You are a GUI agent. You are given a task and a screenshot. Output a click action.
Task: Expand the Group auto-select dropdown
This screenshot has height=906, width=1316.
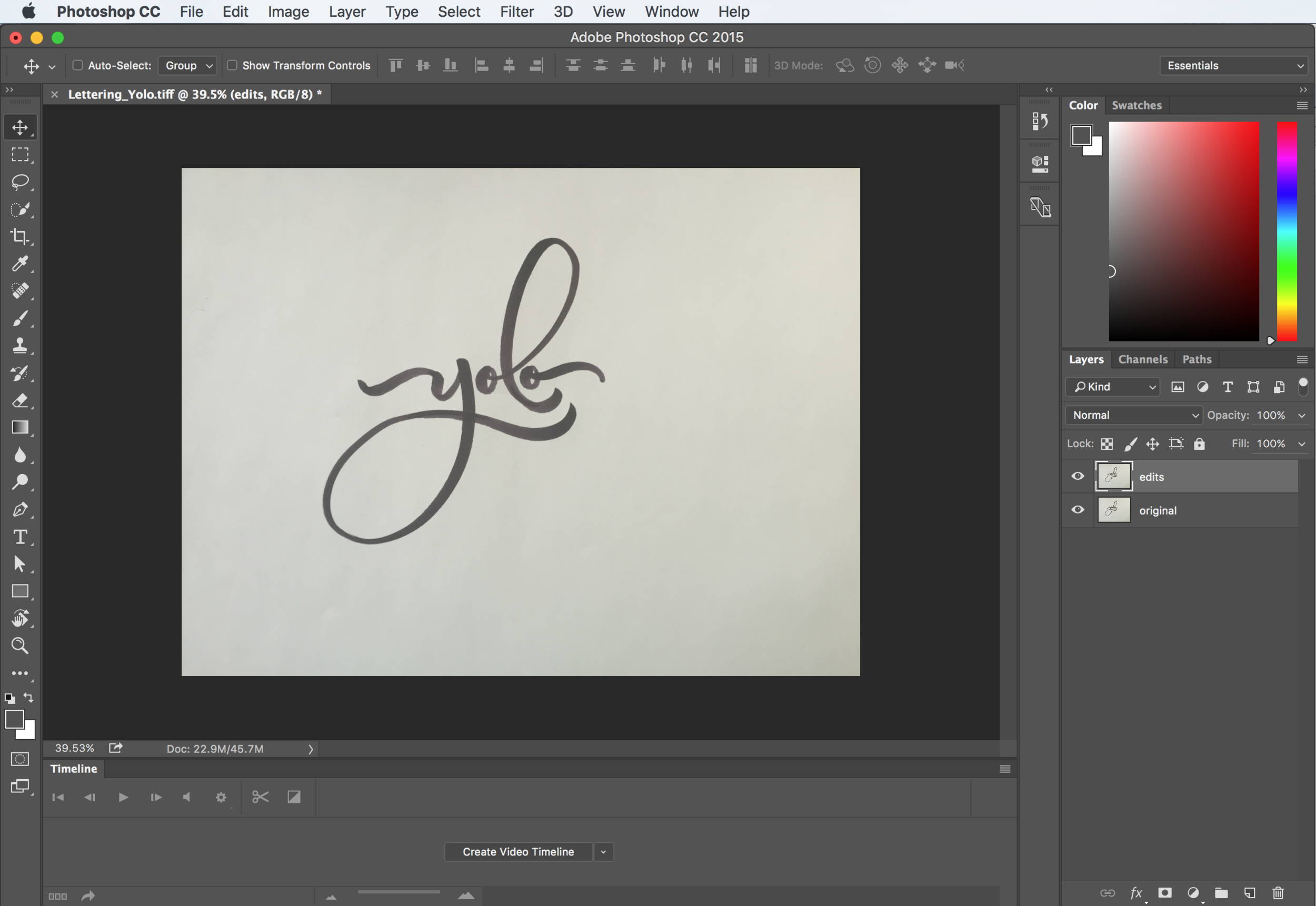pyautogui.click(x=188, y=65)
